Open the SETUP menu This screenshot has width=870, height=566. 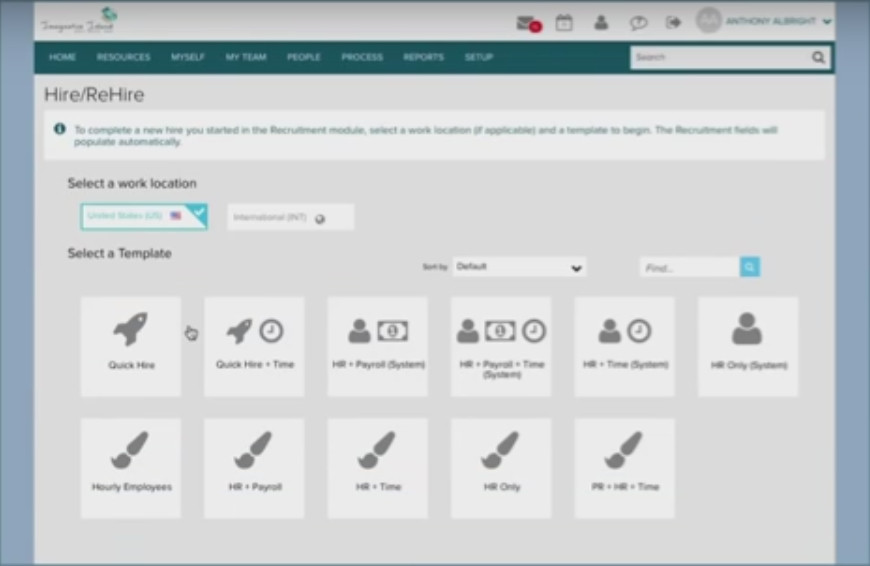pos(479,57)
